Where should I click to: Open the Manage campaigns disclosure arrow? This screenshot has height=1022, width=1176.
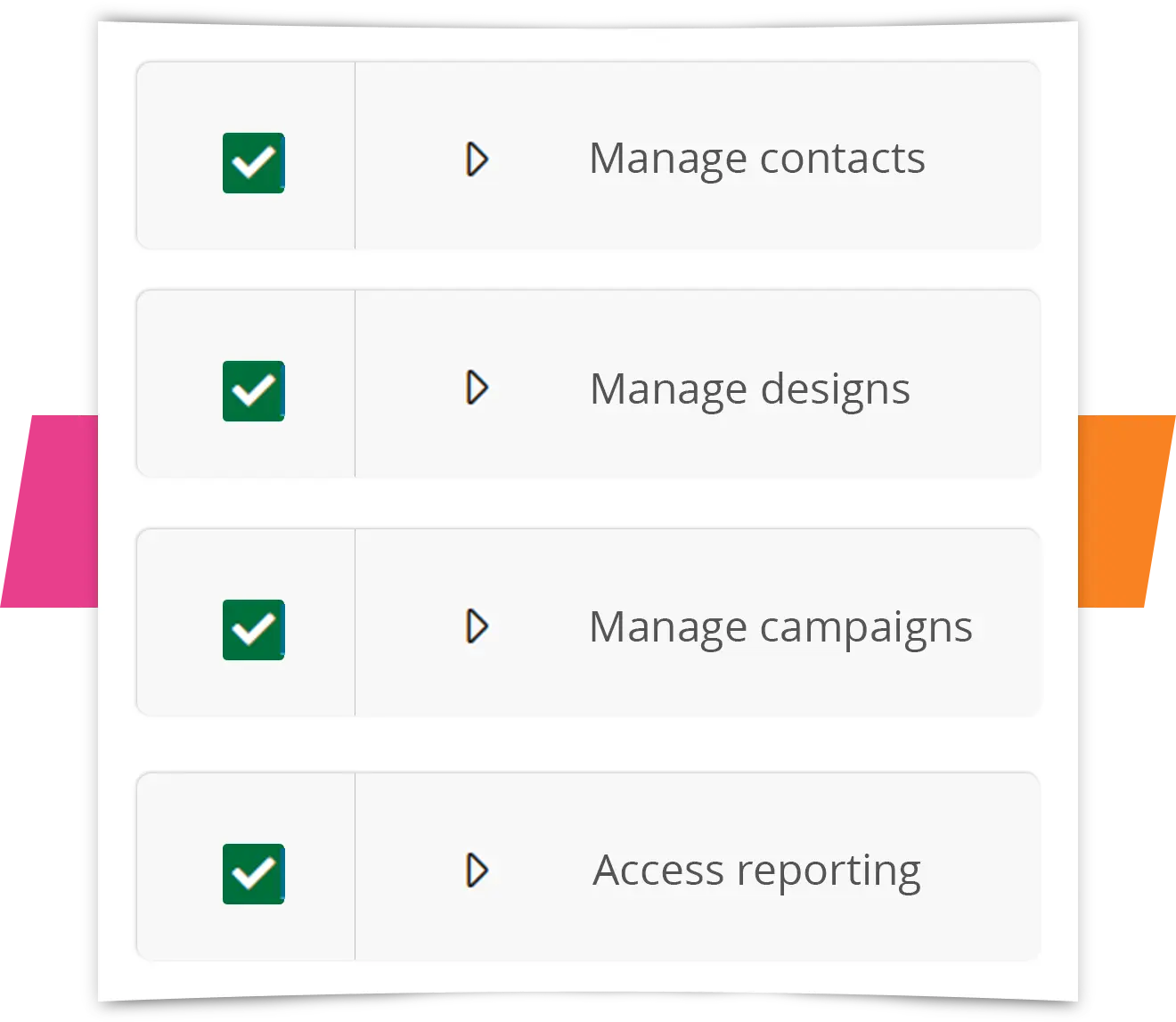coord(478,626)
